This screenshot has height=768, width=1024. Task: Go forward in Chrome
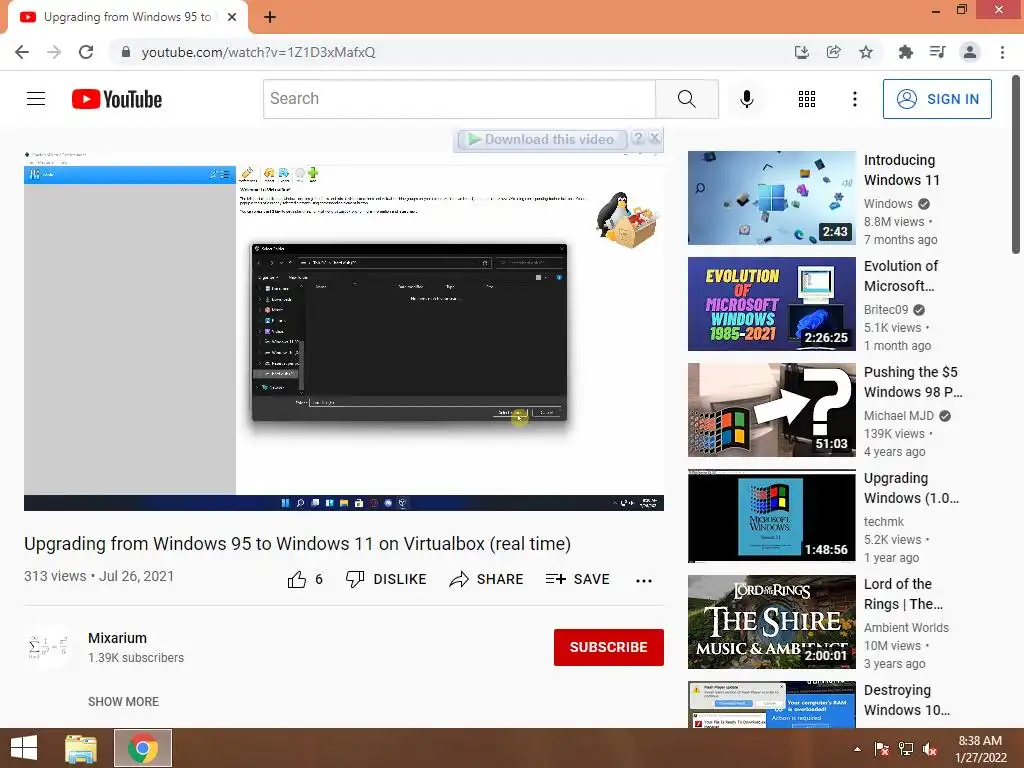tap(54, 52)
